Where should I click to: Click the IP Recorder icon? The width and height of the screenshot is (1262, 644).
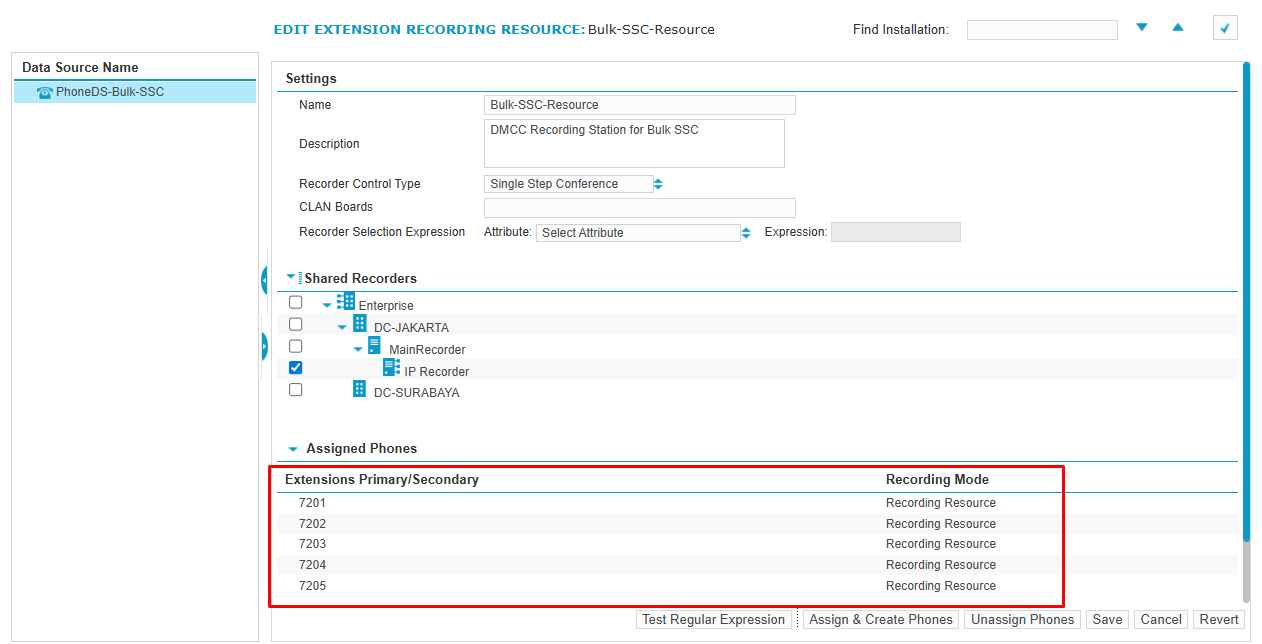coord(391,368)
